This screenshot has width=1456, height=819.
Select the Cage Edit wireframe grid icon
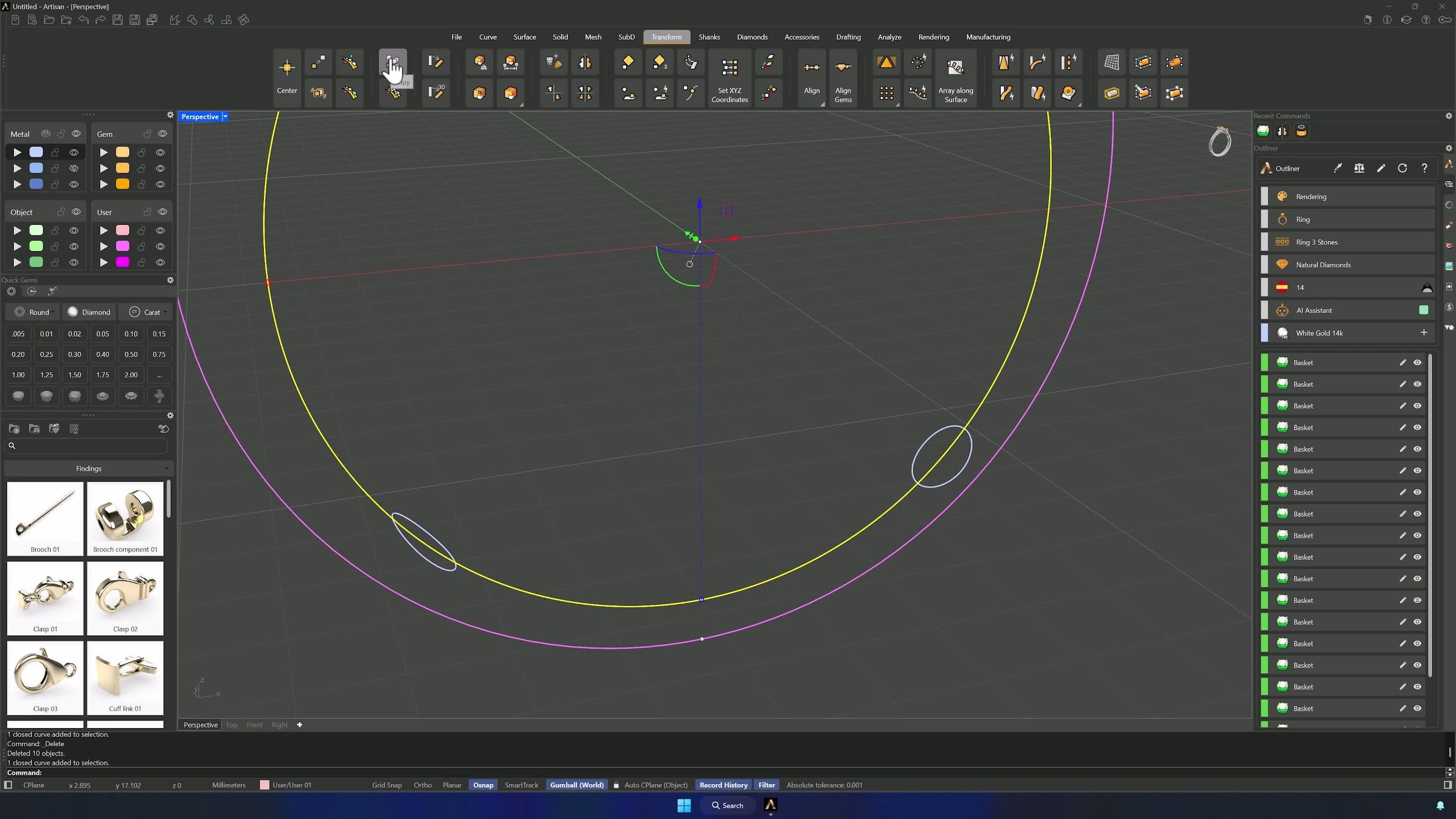[x=1111, y=62]
